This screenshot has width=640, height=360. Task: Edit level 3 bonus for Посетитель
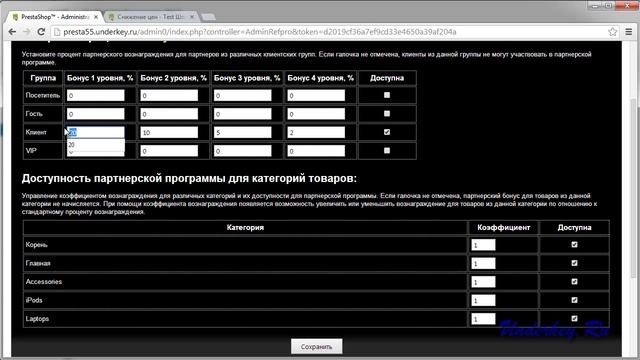(x=242, y=96)
